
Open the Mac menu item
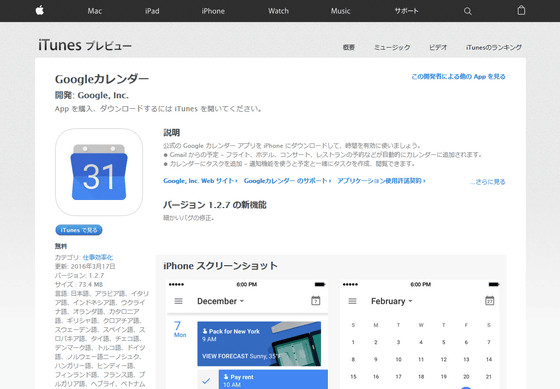95,11
